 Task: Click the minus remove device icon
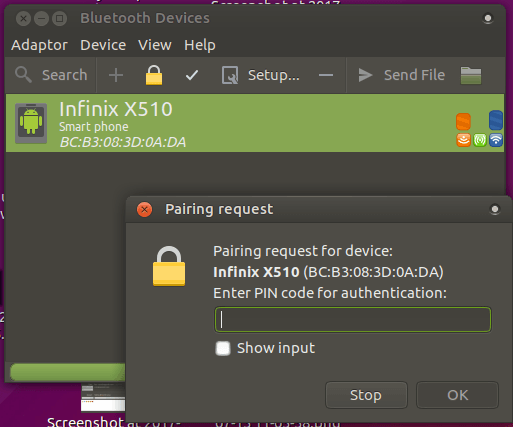pos(326,75)
